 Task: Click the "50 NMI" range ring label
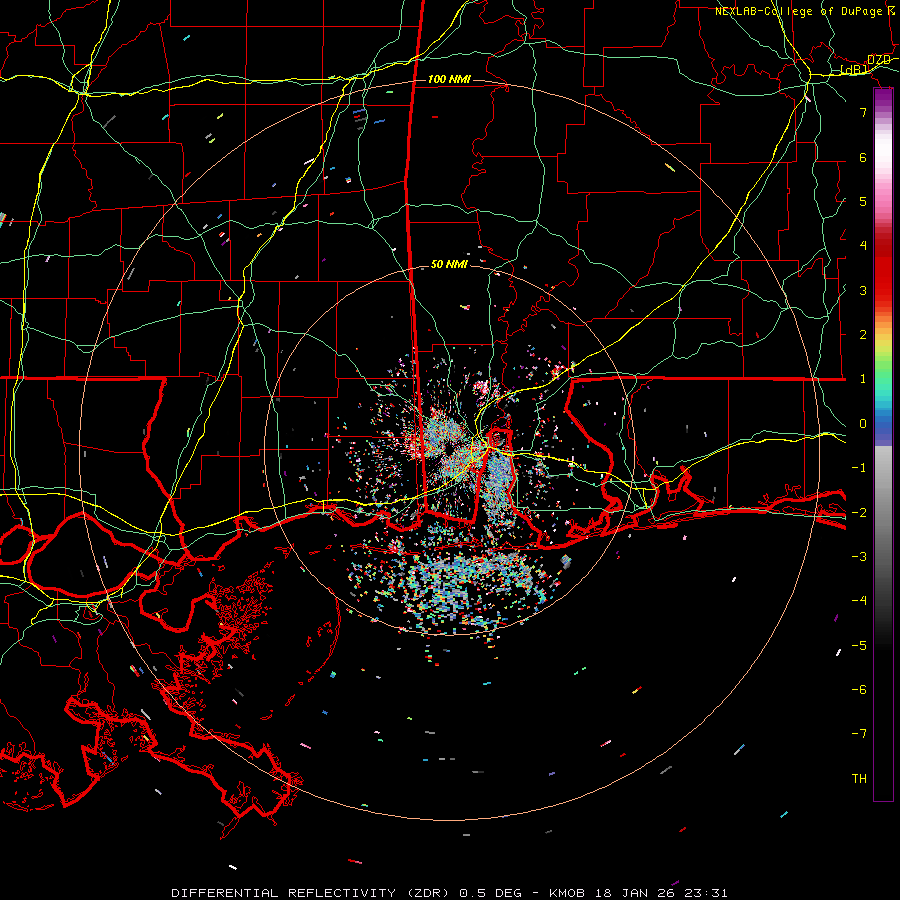click(x=449, y=264)
